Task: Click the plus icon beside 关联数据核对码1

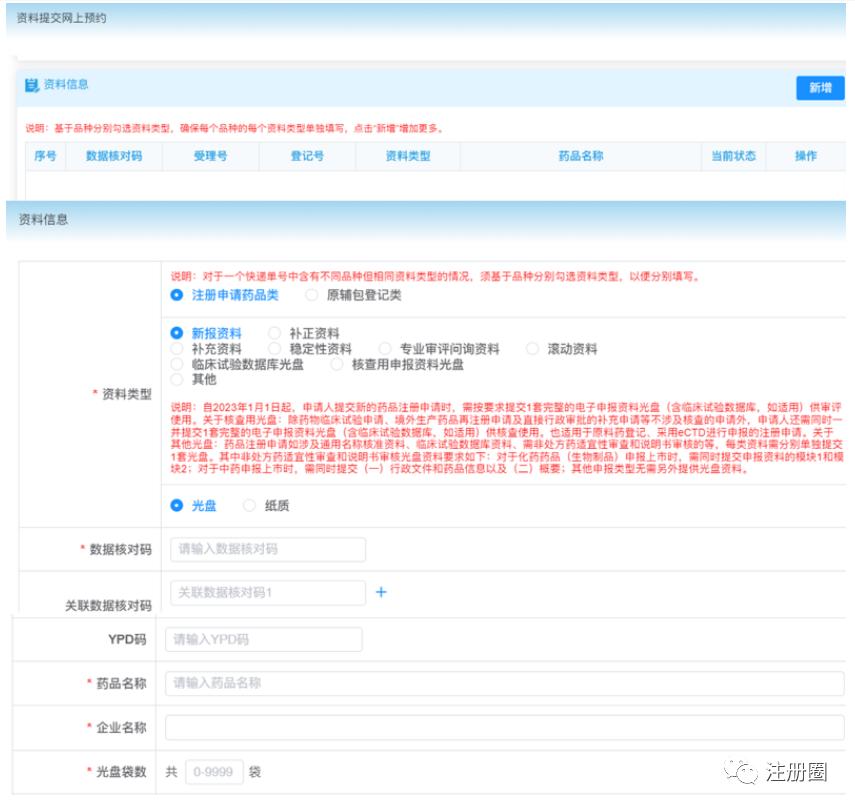Action: point(380,592)
